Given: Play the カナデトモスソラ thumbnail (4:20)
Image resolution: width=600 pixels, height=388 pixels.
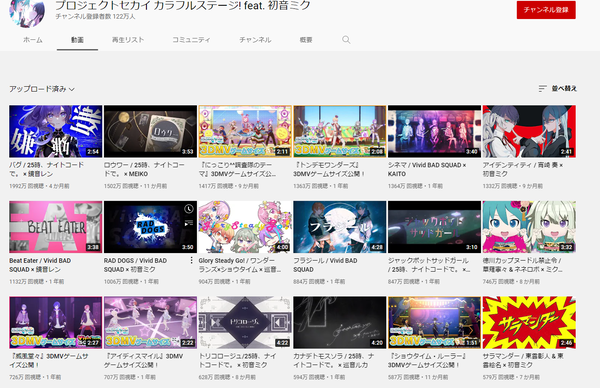Looking at the screenshot, I should point(340,322).
